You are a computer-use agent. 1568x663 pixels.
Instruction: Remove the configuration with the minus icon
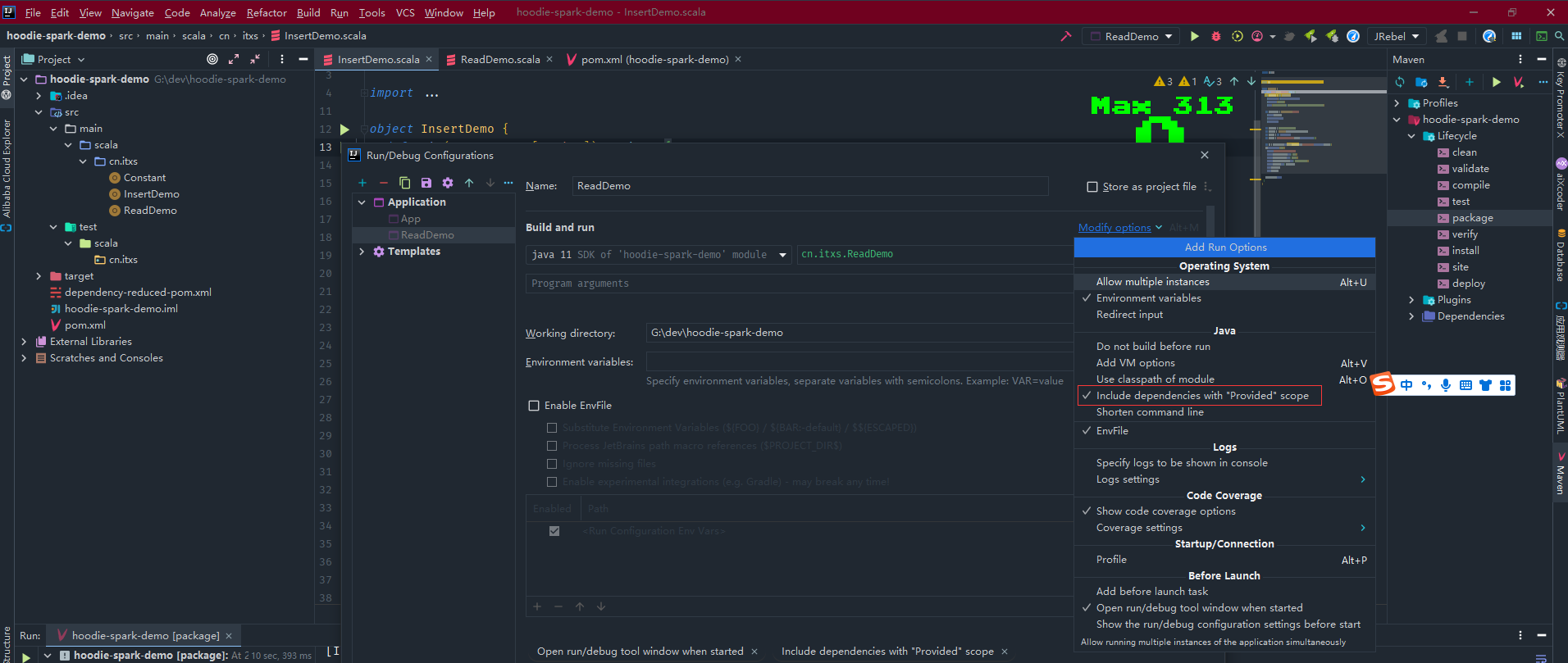point(383,183)
